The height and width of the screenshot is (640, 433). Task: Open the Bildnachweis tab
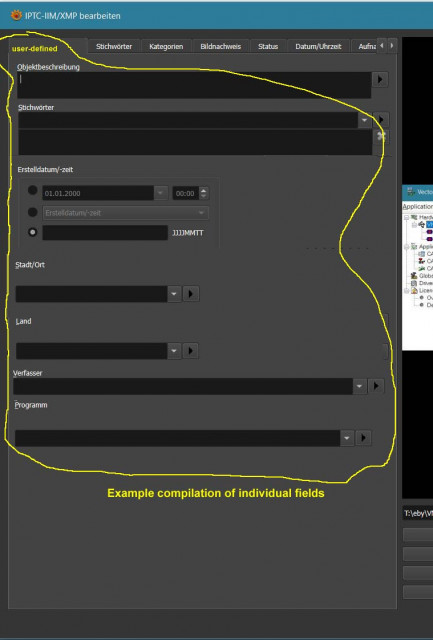[x=220, y=47]
